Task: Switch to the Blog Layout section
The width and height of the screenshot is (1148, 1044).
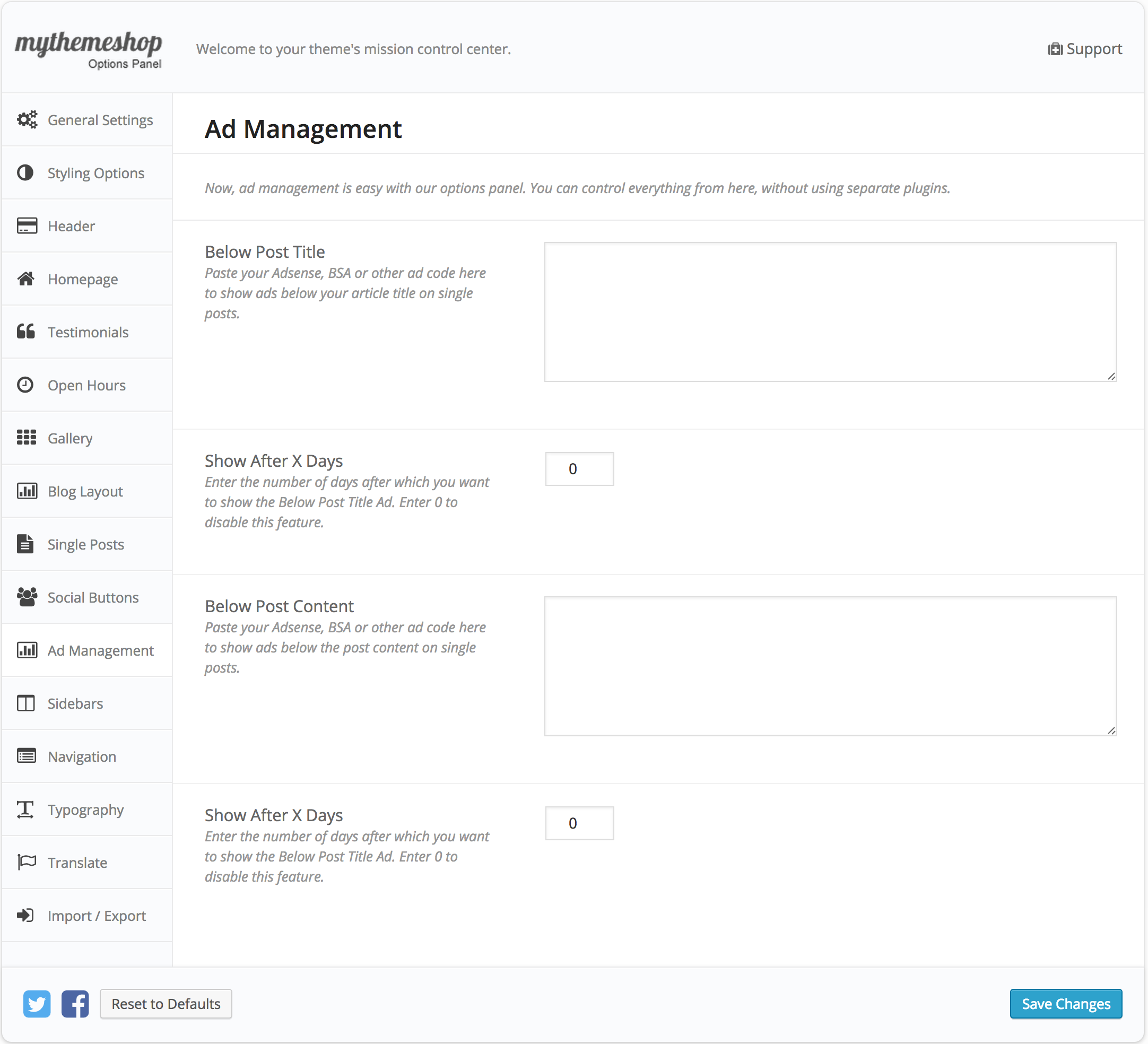Action: click(x=85, y=491)
